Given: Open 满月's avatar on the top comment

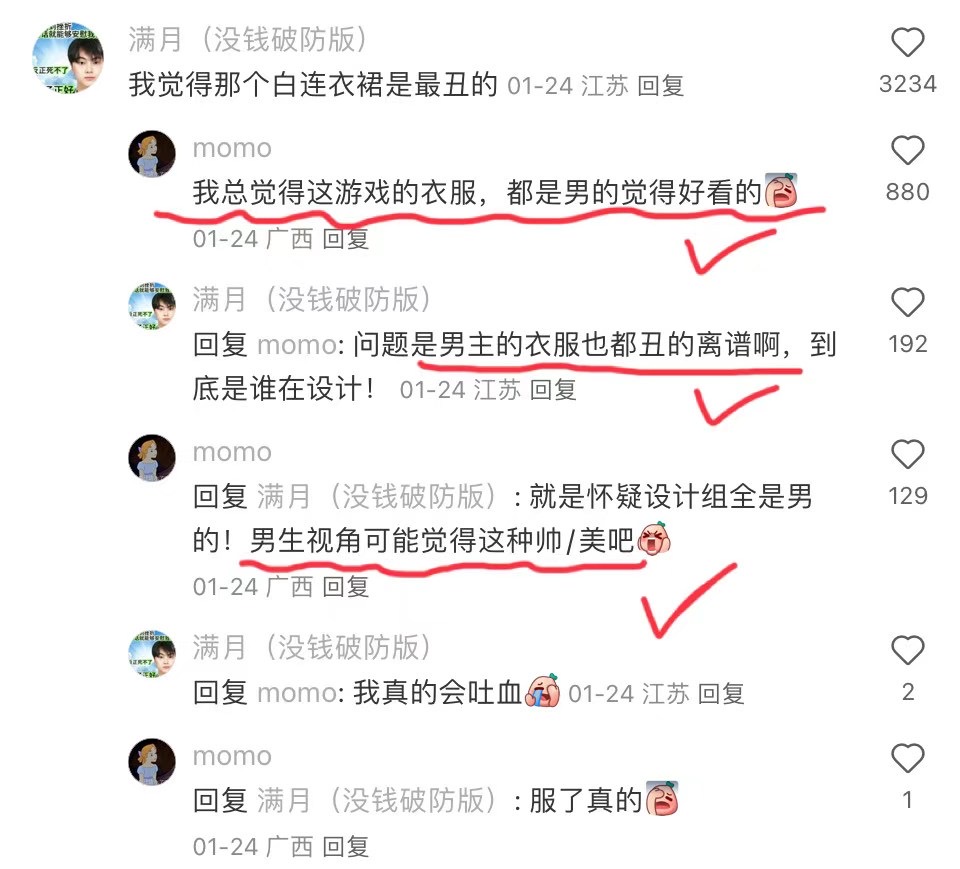Looking at the screenshot, I should (67, 58).
